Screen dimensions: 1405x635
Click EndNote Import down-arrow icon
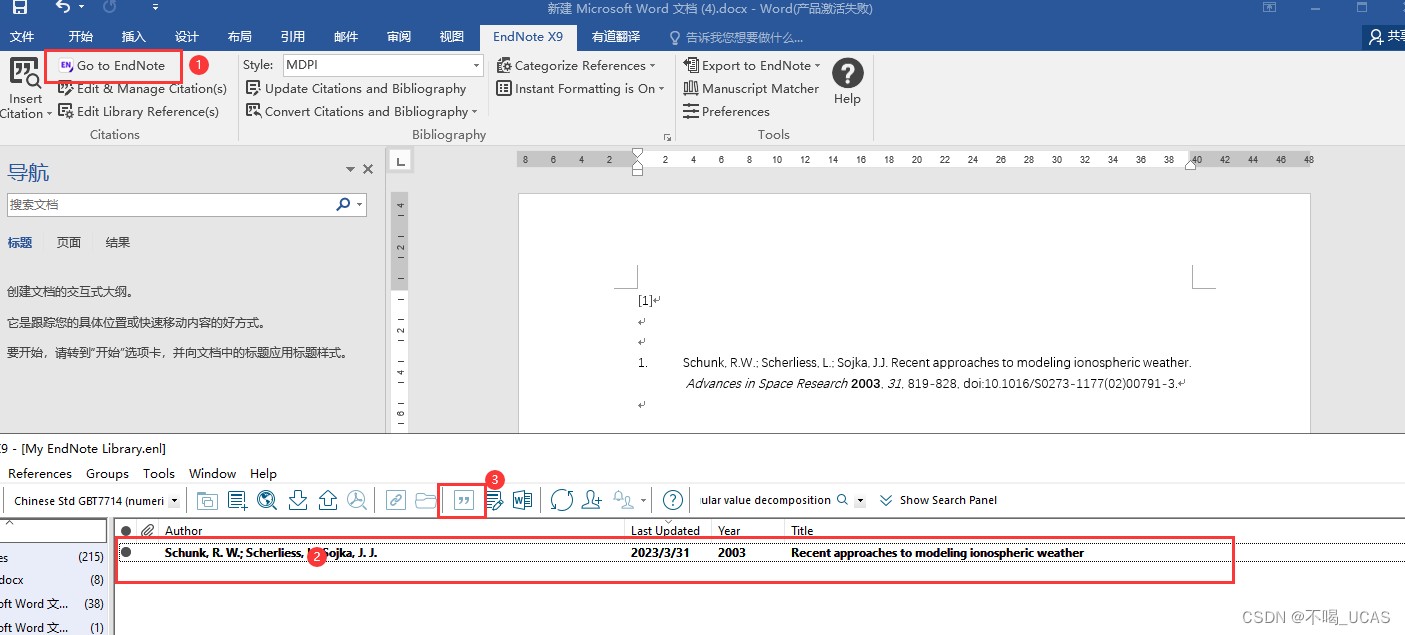pyautogui.click(x=297, y=501)
